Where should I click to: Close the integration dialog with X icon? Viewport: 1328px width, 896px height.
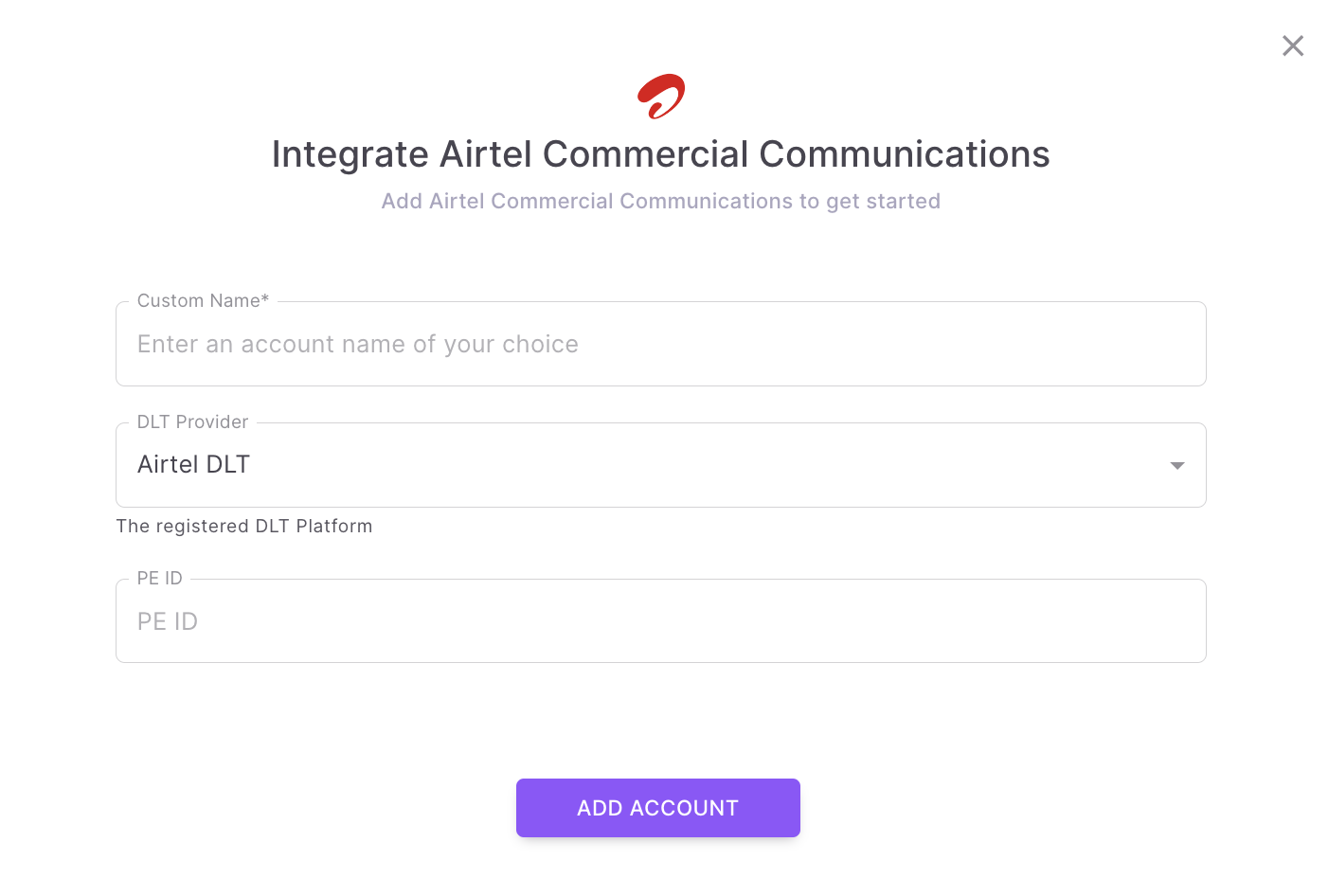1293,45
